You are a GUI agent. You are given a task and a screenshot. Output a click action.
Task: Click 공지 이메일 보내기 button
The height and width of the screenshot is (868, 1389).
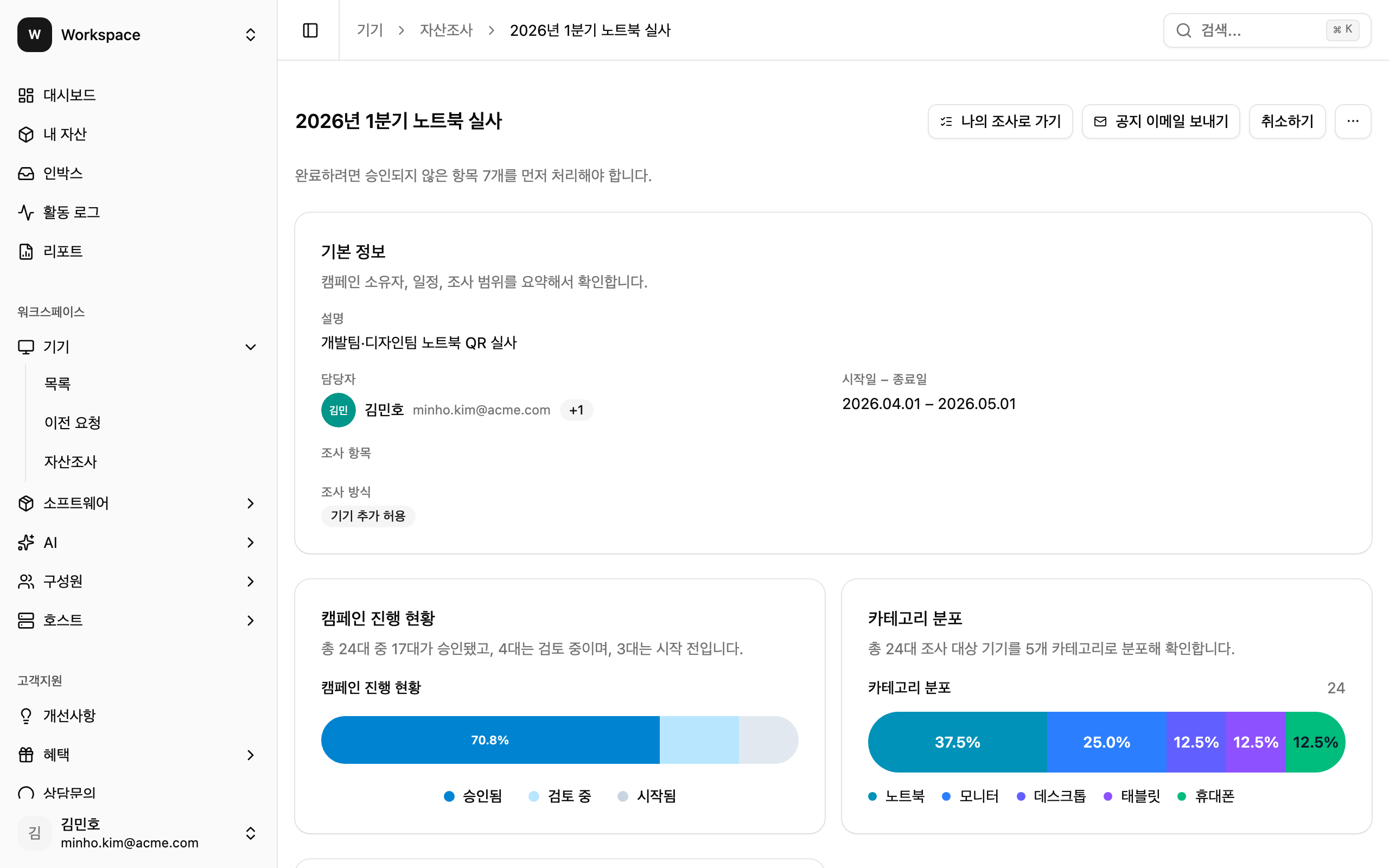pos(1161,121)
